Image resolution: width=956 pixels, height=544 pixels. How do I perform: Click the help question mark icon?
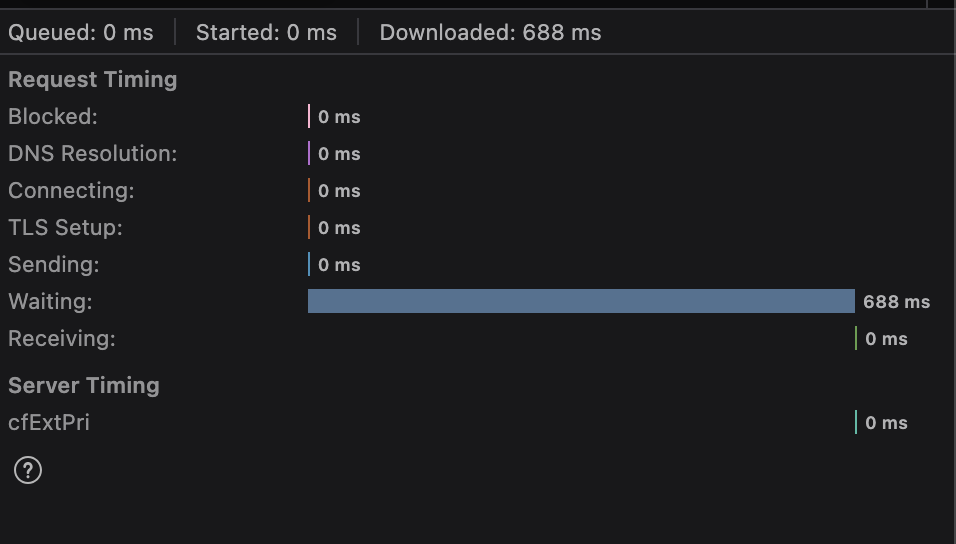(x=28, y=469)
